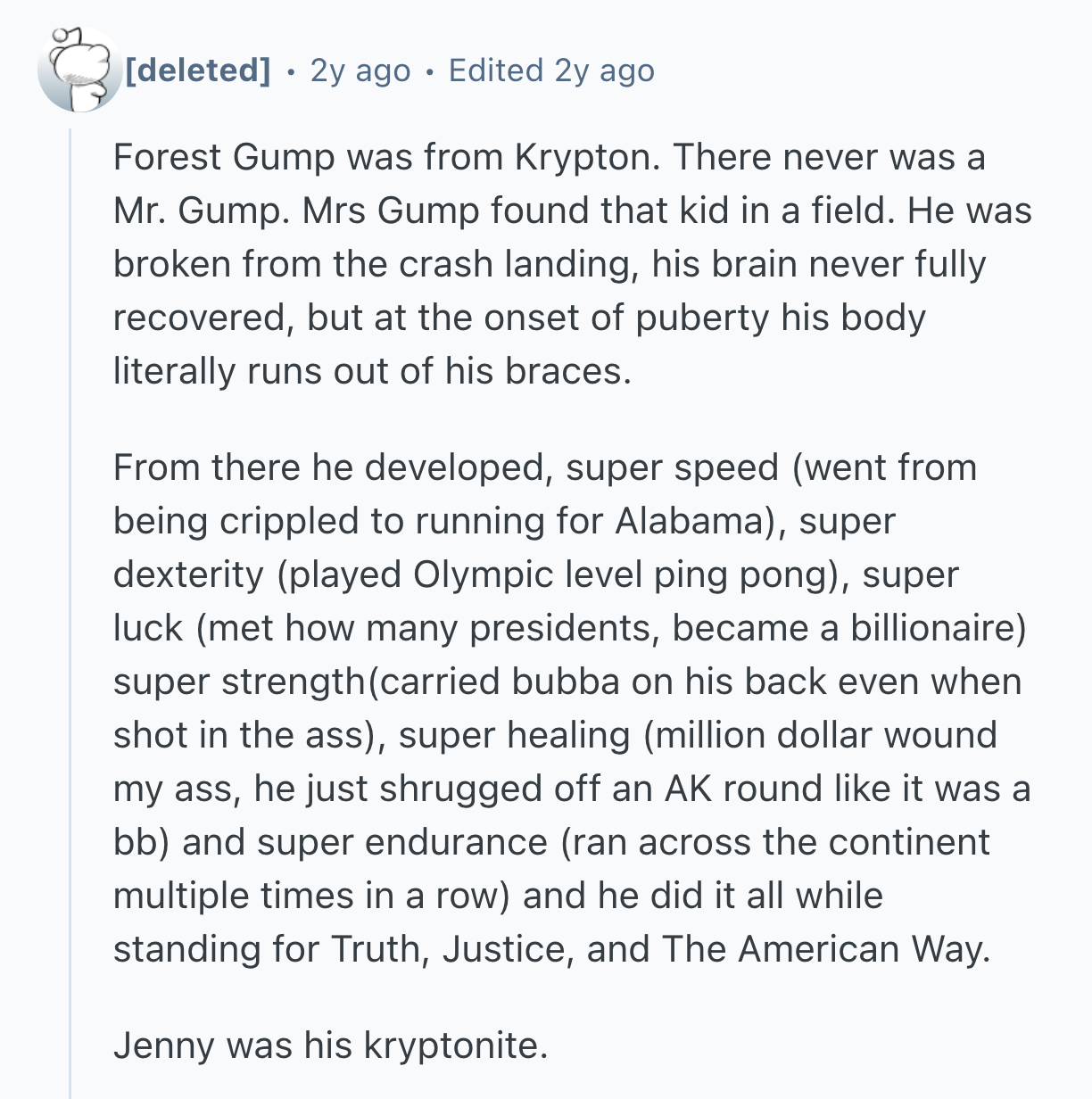Click the phrase 'Truth, Justice, and The American Way'
The image size is (1092, 1099).
point(658,949)
